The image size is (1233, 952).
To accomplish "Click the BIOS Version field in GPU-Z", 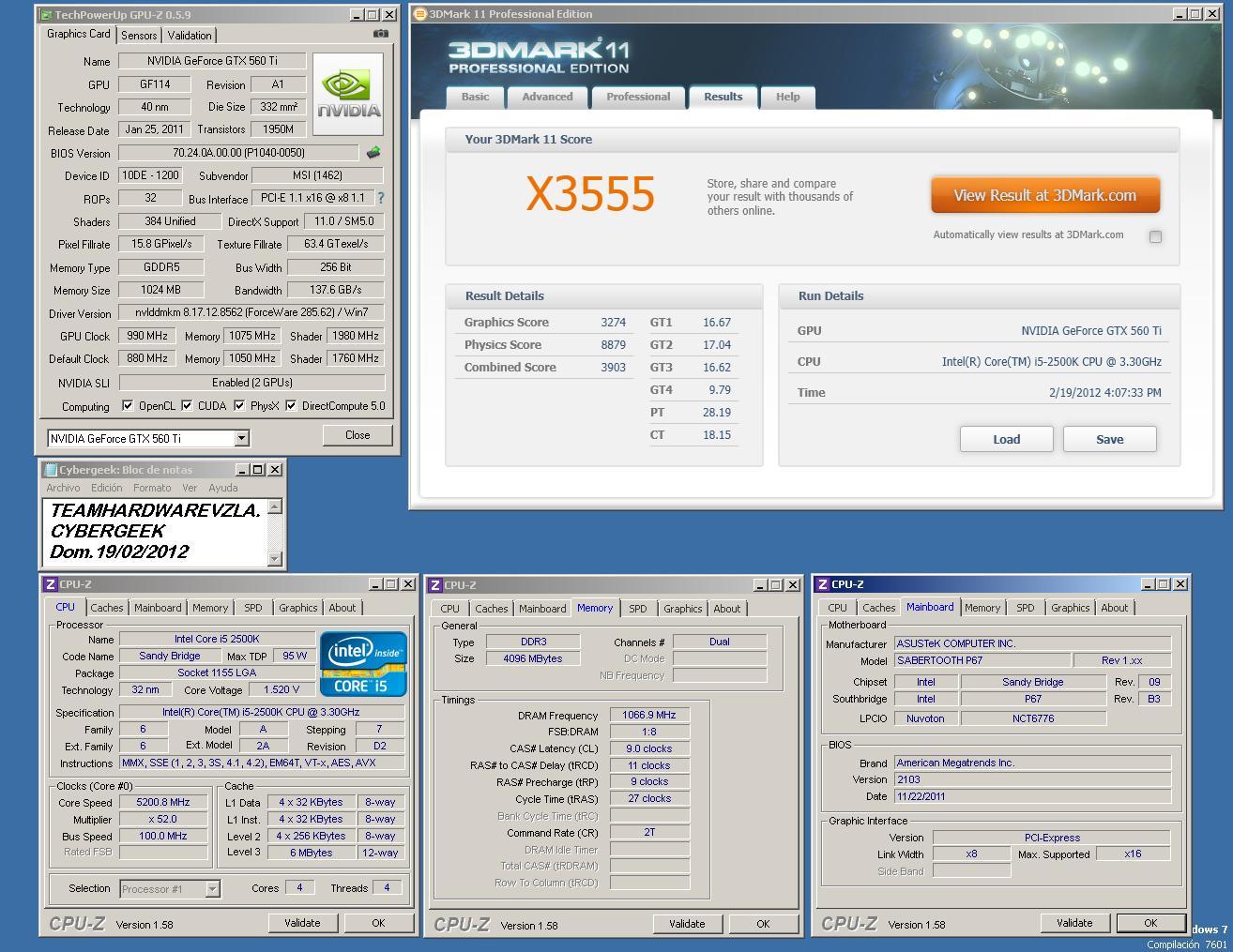I will point(238,153).
